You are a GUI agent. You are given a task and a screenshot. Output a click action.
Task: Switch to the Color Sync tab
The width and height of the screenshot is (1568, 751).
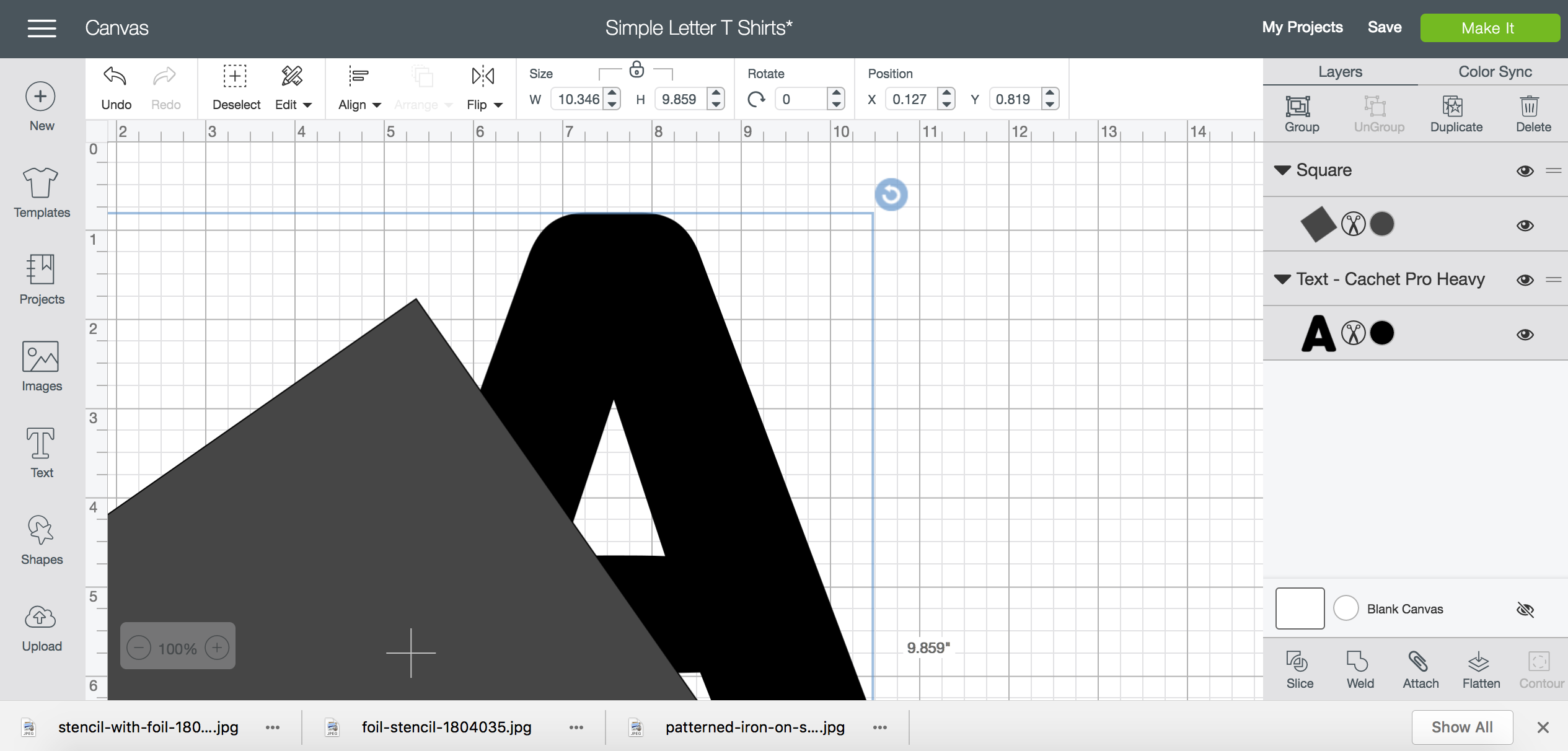coord(1494,71)
